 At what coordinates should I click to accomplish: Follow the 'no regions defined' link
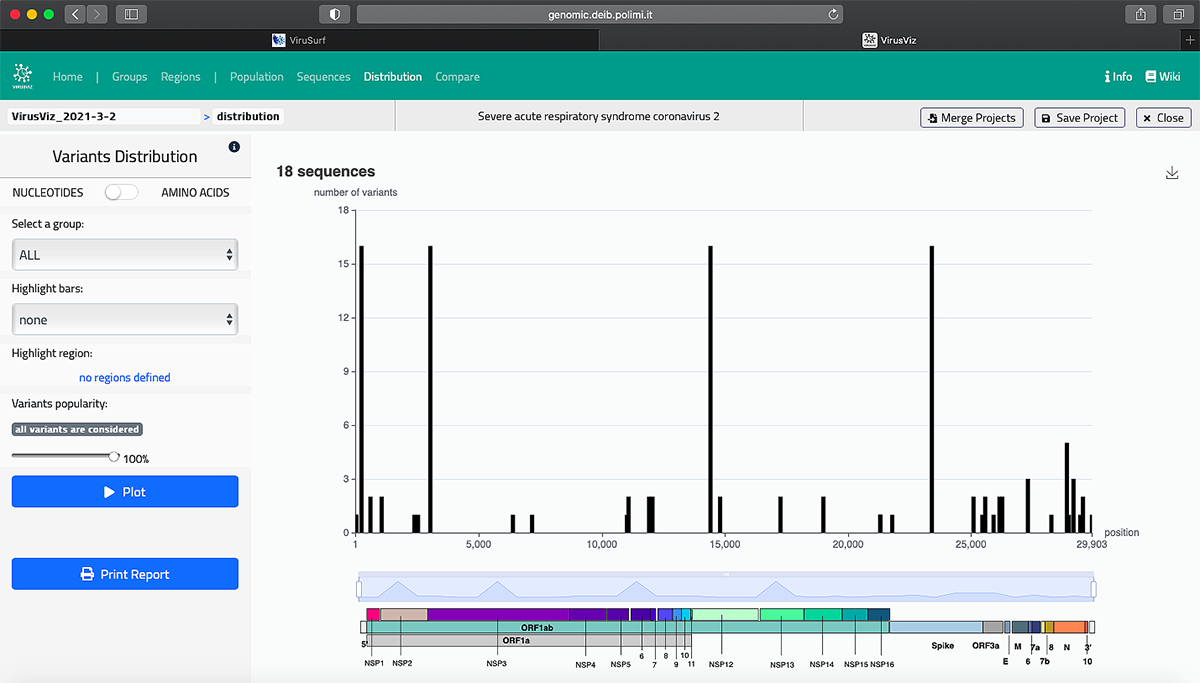125,378
